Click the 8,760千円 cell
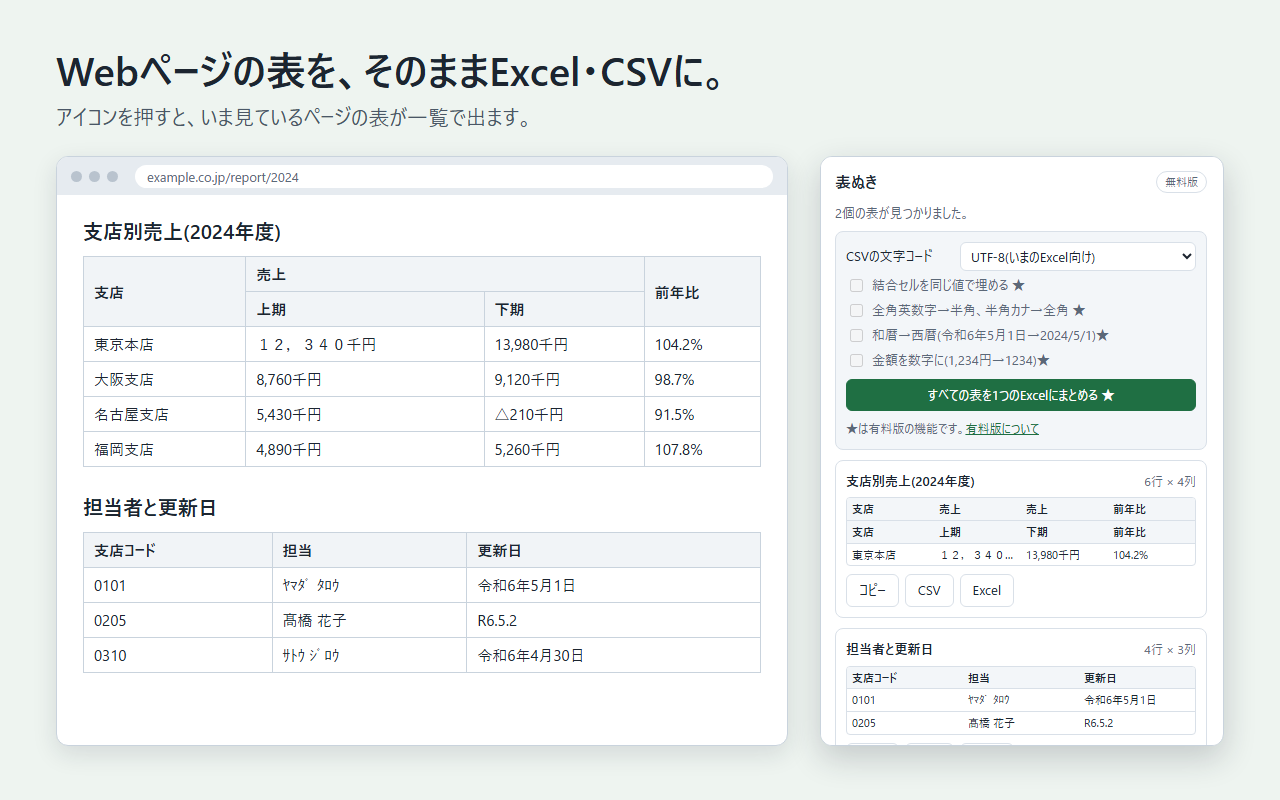Image resolution: width=1280 pixels, height=800 pixels. (x=365, y=379)
